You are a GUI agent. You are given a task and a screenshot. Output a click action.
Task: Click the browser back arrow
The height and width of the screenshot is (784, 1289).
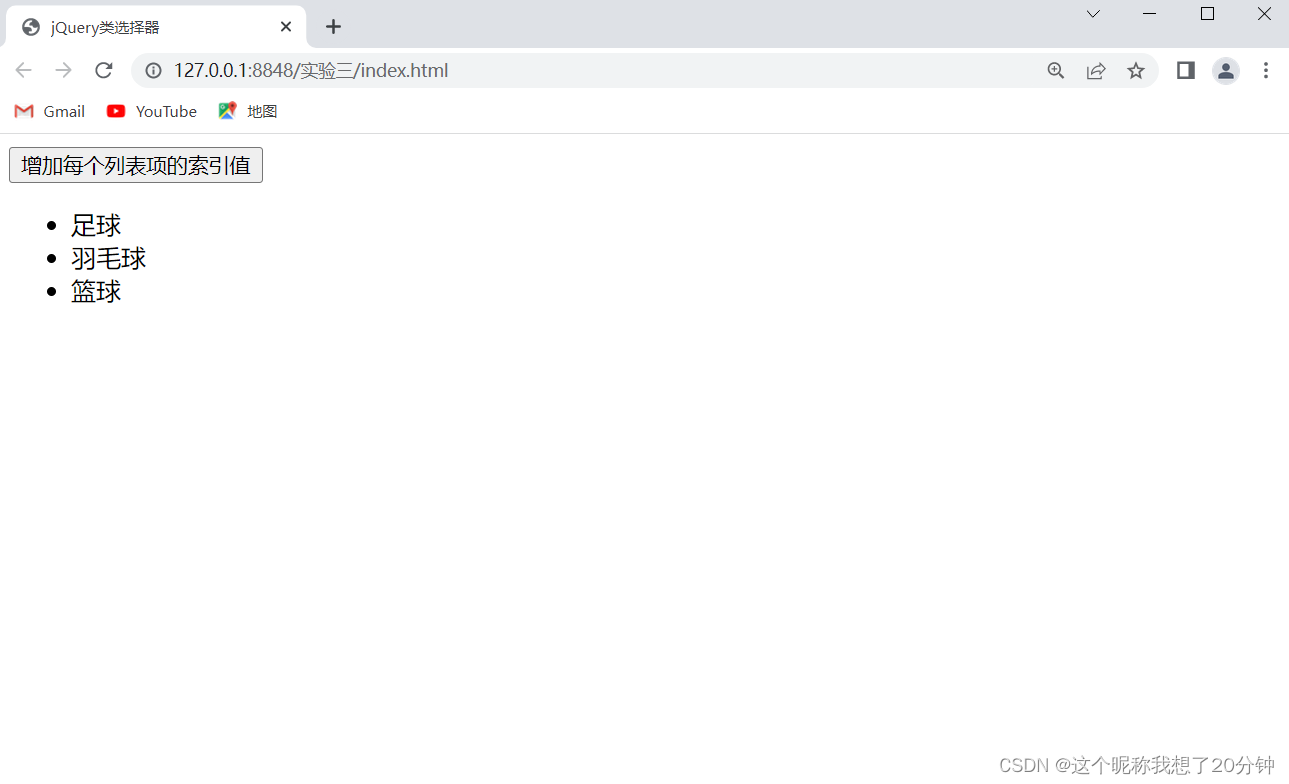pos(23,70)
